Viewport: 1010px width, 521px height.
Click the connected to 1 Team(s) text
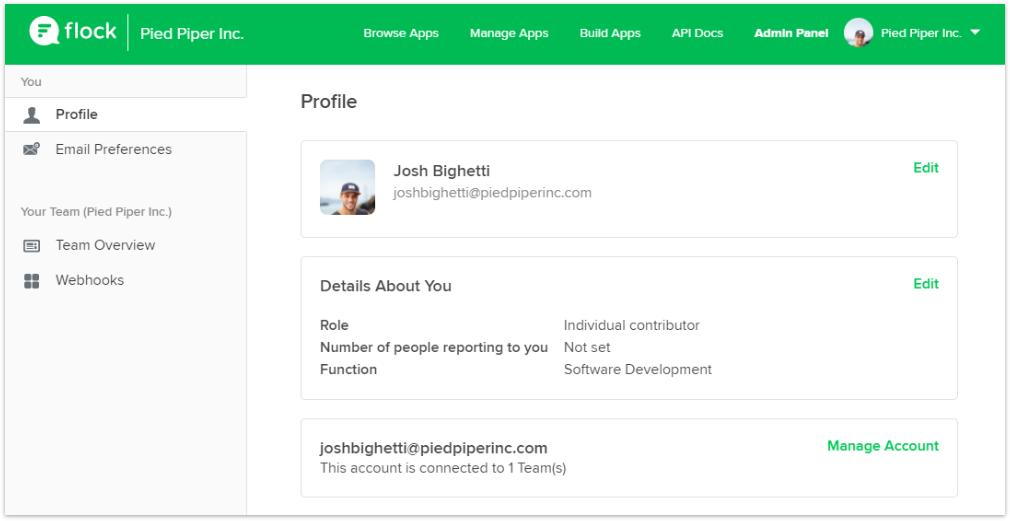443,468
